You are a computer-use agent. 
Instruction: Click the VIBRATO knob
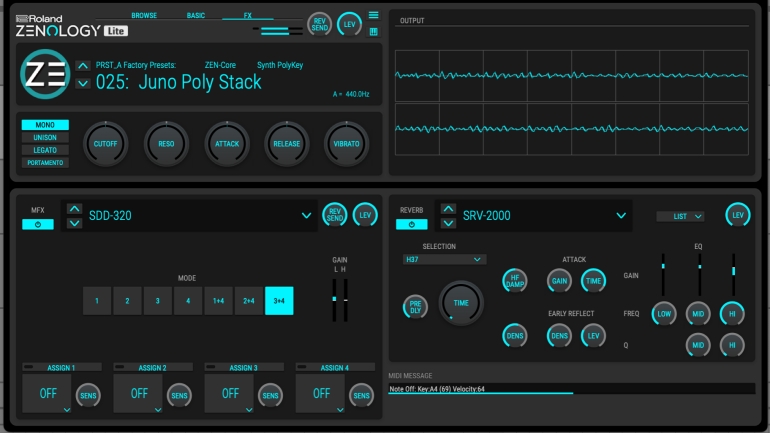click(x=346, y=144)
